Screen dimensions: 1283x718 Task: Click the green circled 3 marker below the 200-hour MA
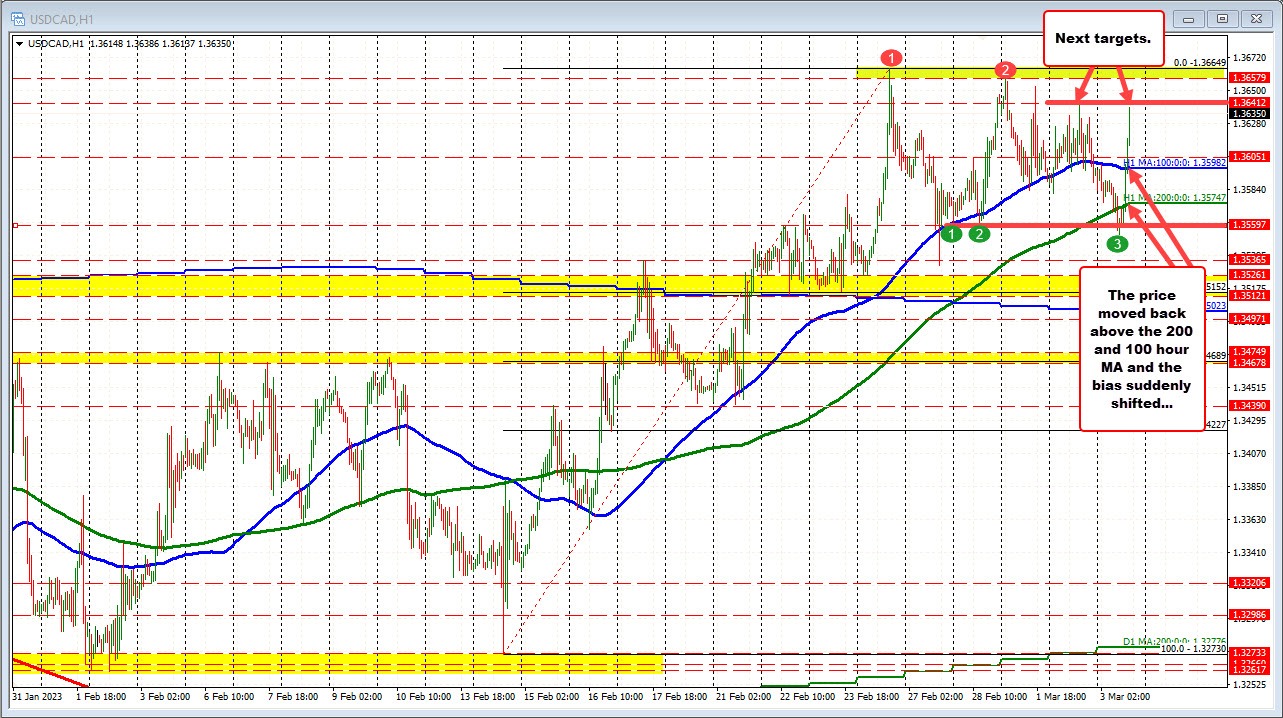pyautogui.click(x=1117, y=243)
